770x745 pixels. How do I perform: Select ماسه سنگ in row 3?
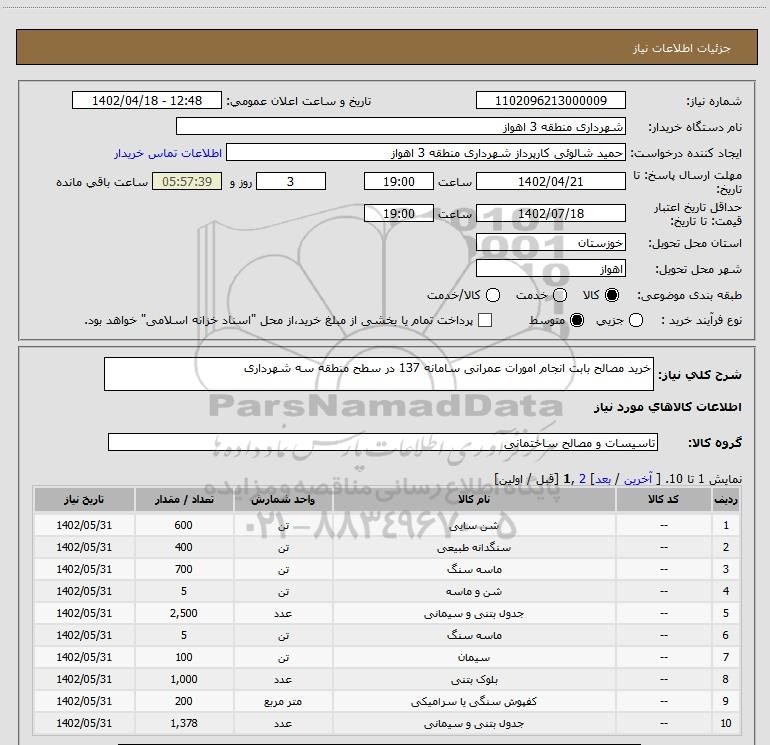click(x=474, y=569)
